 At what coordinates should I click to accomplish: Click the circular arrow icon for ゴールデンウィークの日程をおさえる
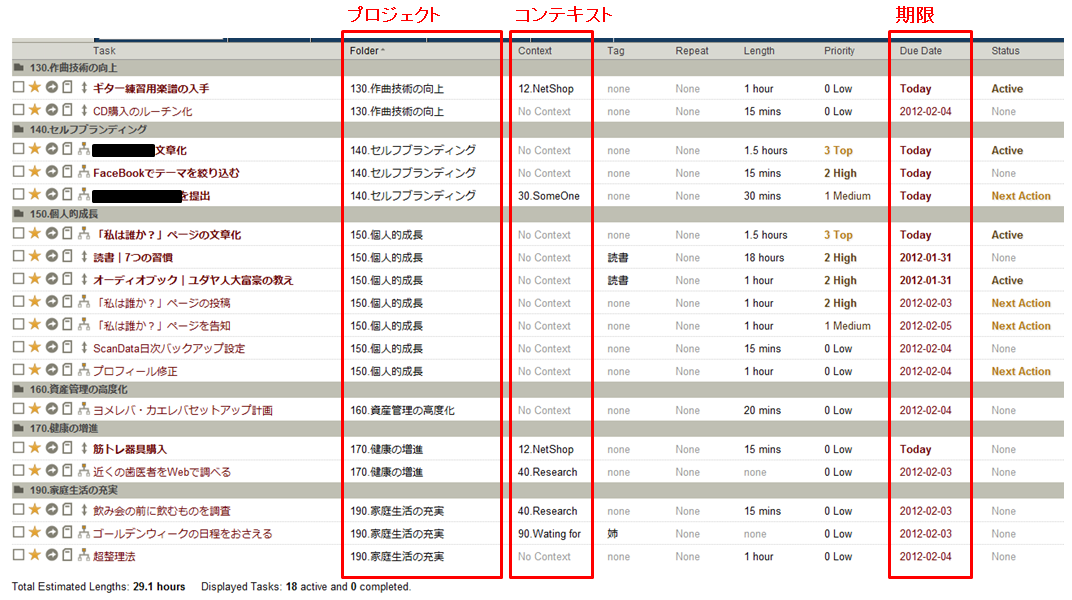click(x=51, y=533)
